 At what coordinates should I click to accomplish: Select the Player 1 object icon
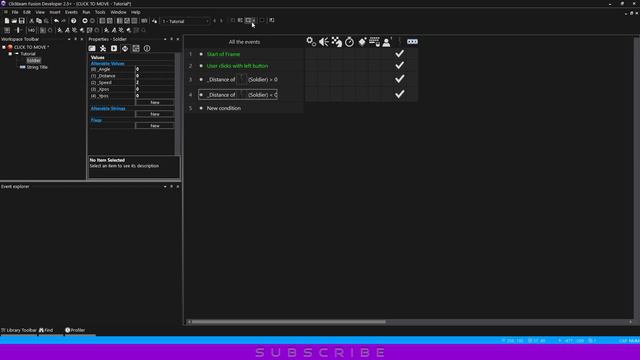tap(387, 42)
